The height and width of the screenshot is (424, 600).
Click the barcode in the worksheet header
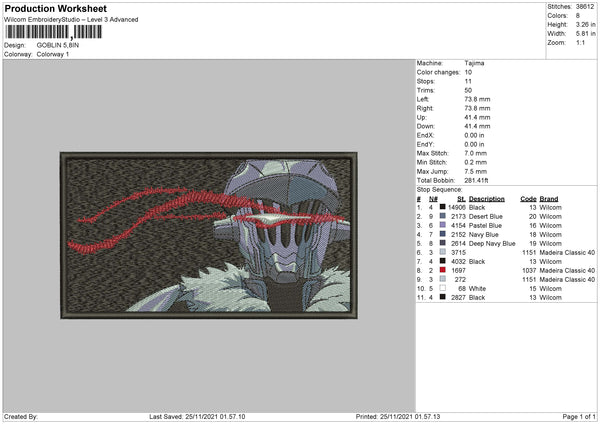pos(53,32)
